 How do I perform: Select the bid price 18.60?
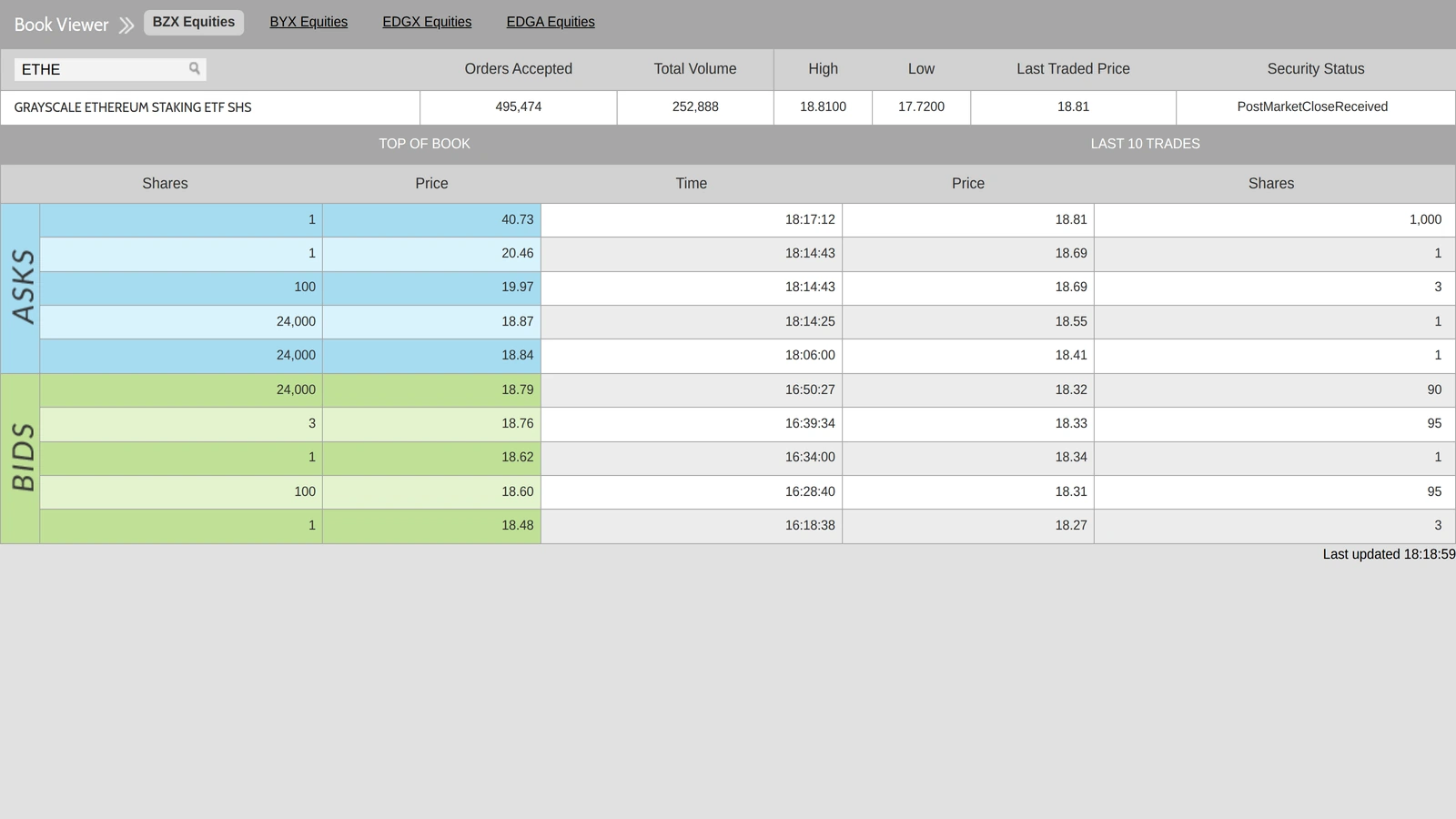click(x=518, y=492)
